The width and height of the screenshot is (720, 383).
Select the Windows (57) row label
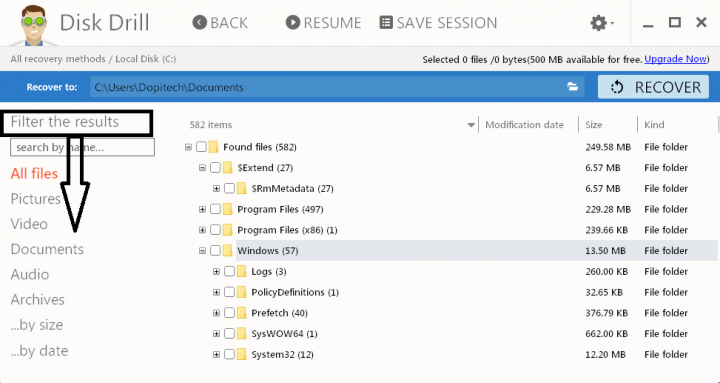pyautogui.click(x=268, y=251)
